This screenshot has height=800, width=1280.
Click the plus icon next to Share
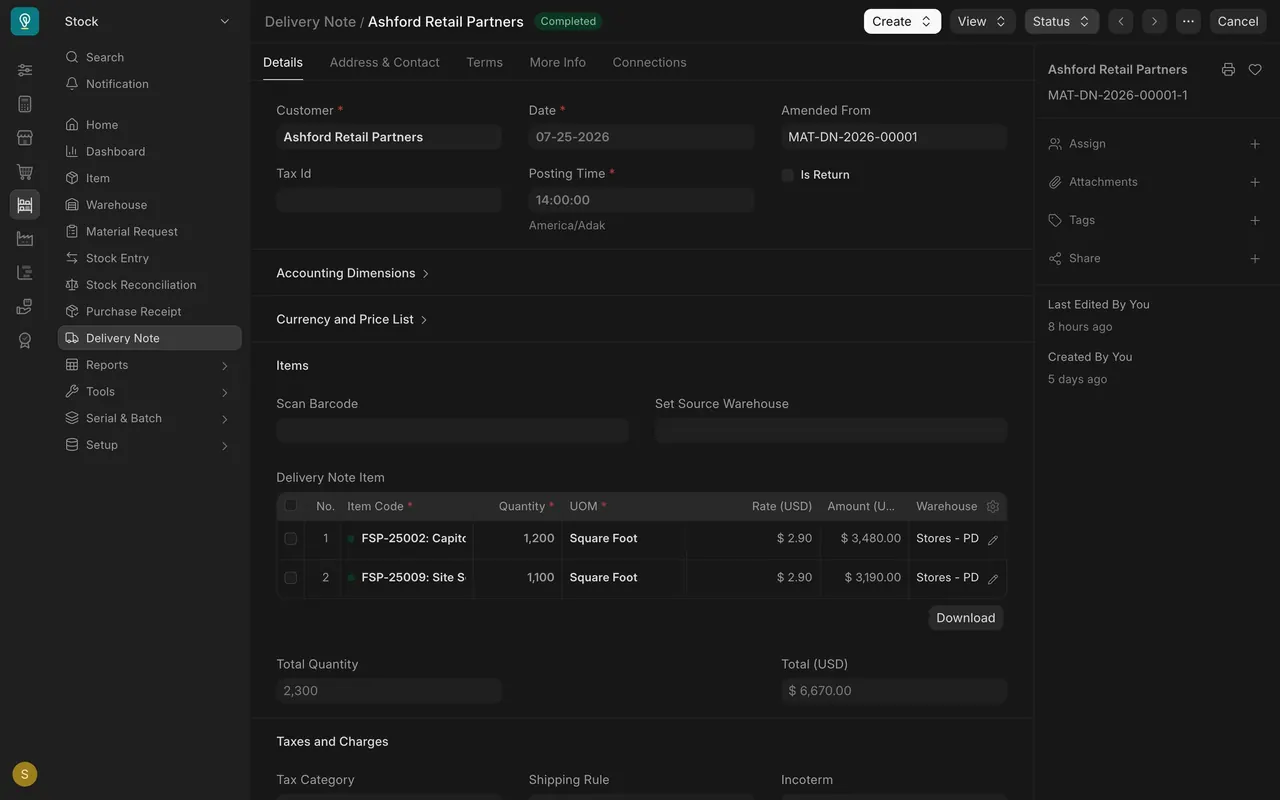tap(1255, 259)
